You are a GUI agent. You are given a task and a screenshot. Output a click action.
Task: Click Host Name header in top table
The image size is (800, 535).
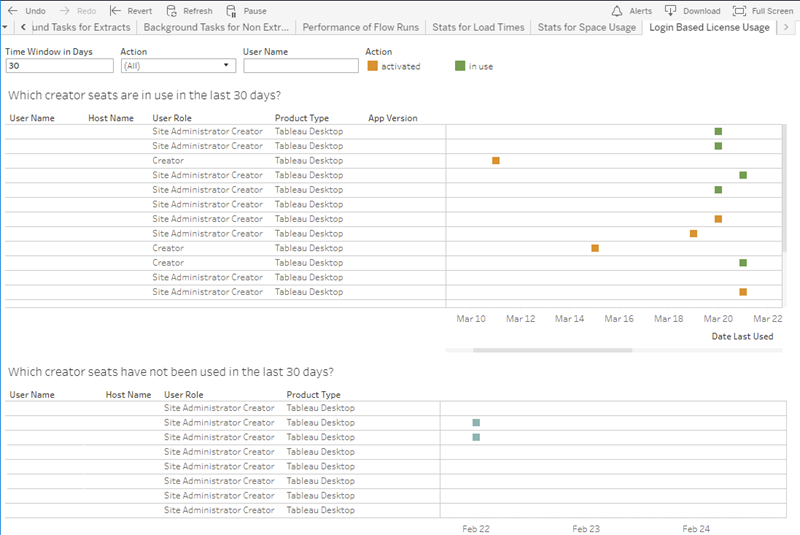pos(111,118)
